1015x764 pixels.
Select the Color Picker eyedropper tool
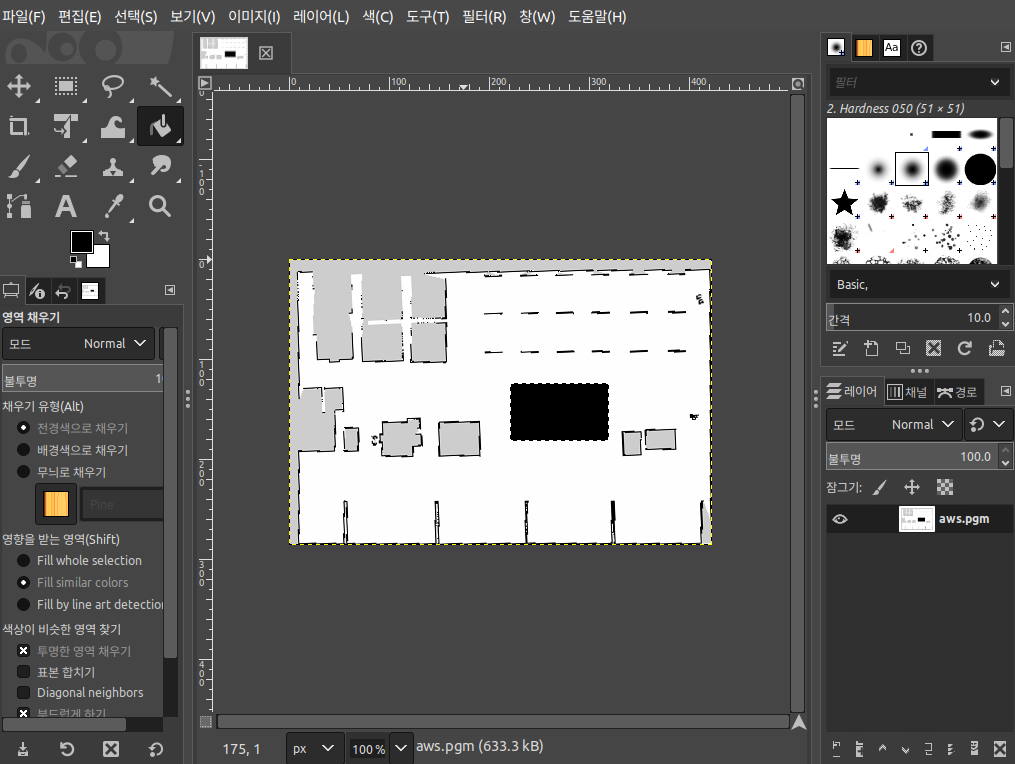(x=113, y=207)
